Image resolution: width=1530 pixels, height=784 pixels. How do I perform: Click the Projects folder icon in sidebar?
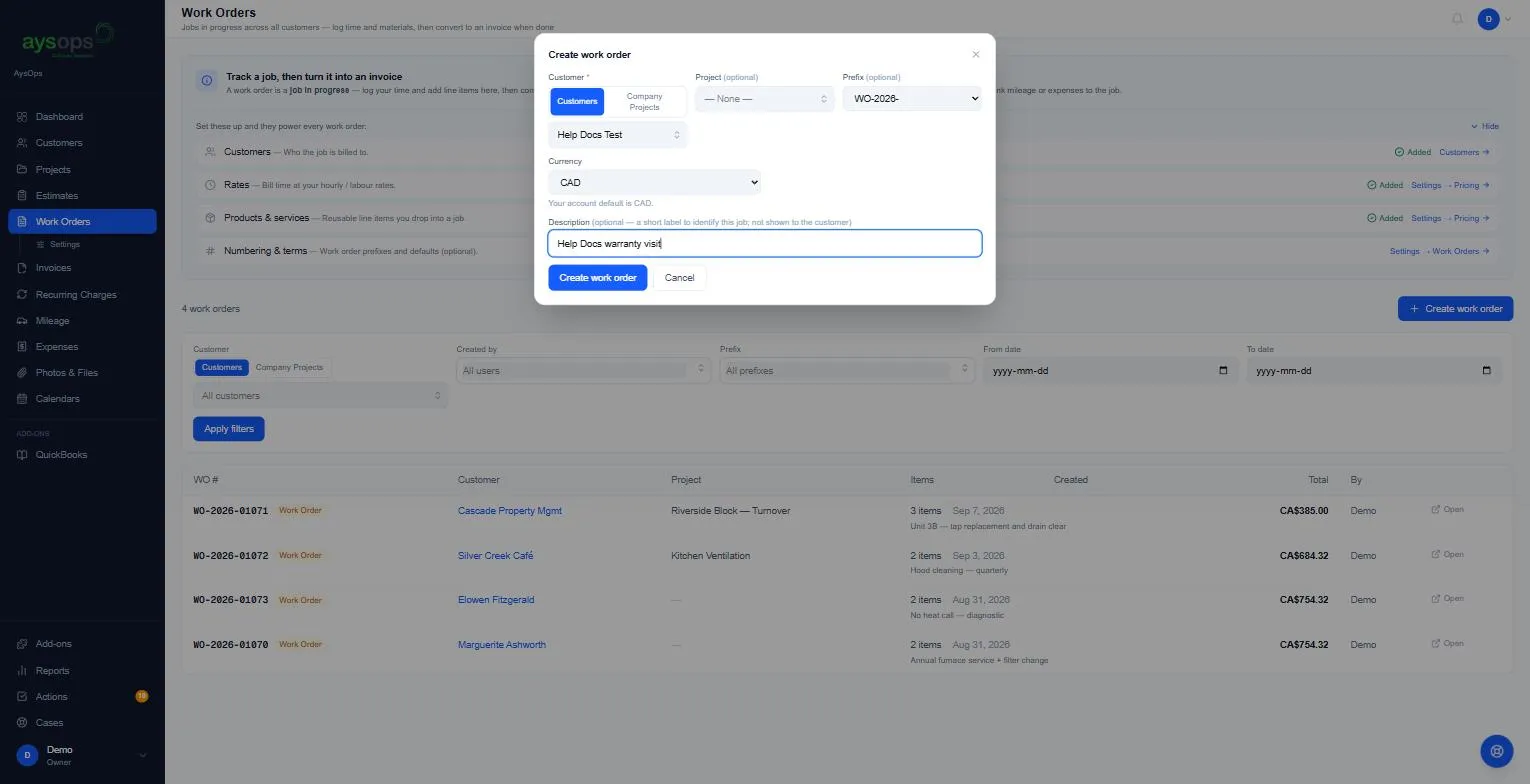[22, 170]
